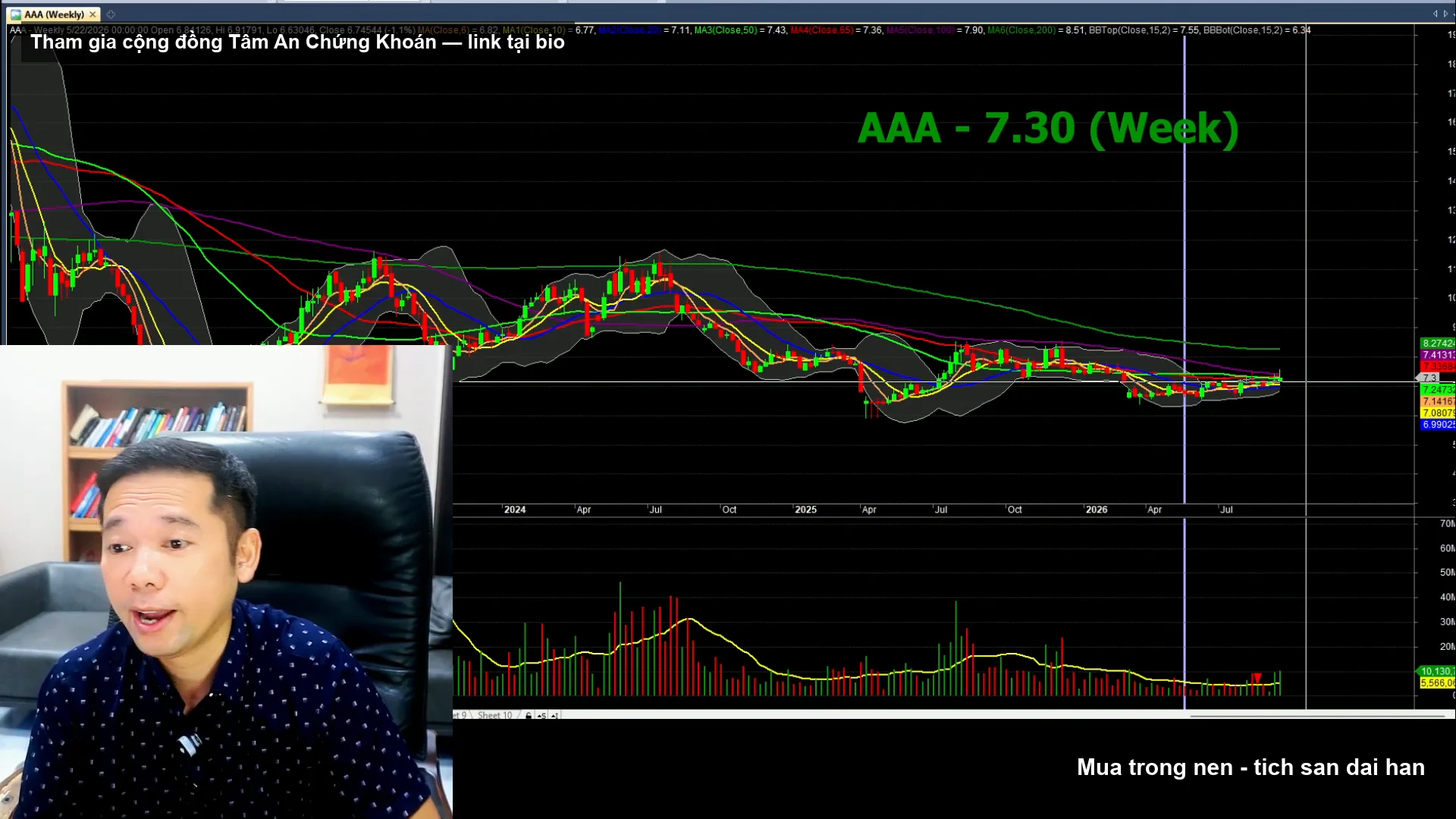This screenshot has width=1456, height=819.
Task: Click the 7.1416 orange price label
Action: click(1438, 401)
